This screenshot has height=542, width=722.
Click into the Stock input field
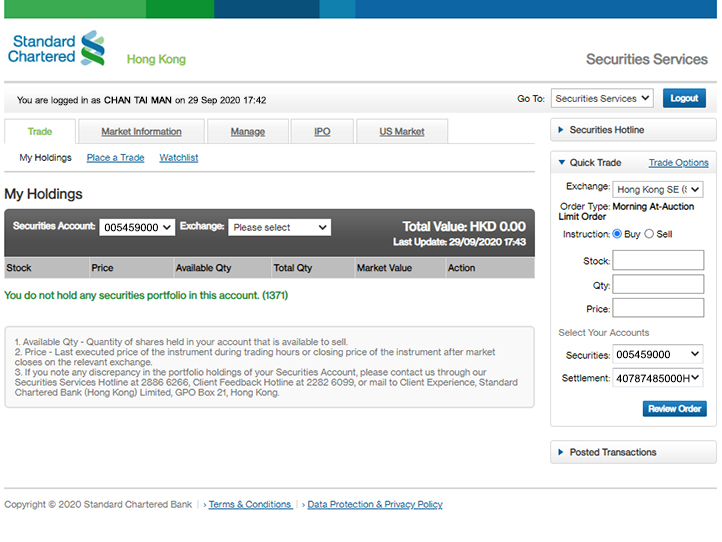pyautogui.click(x=658, y=260)
